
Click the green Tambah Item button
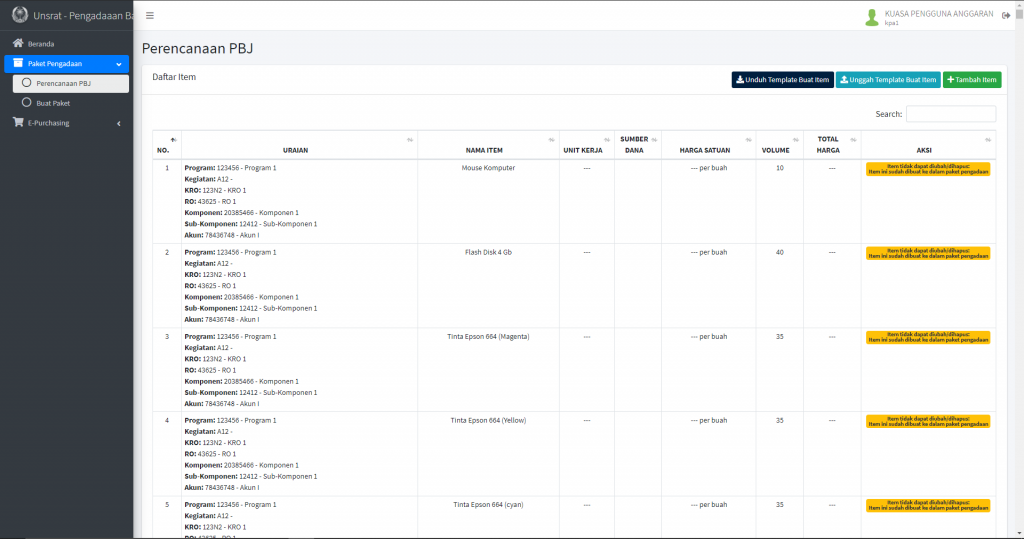pos(971,80)
